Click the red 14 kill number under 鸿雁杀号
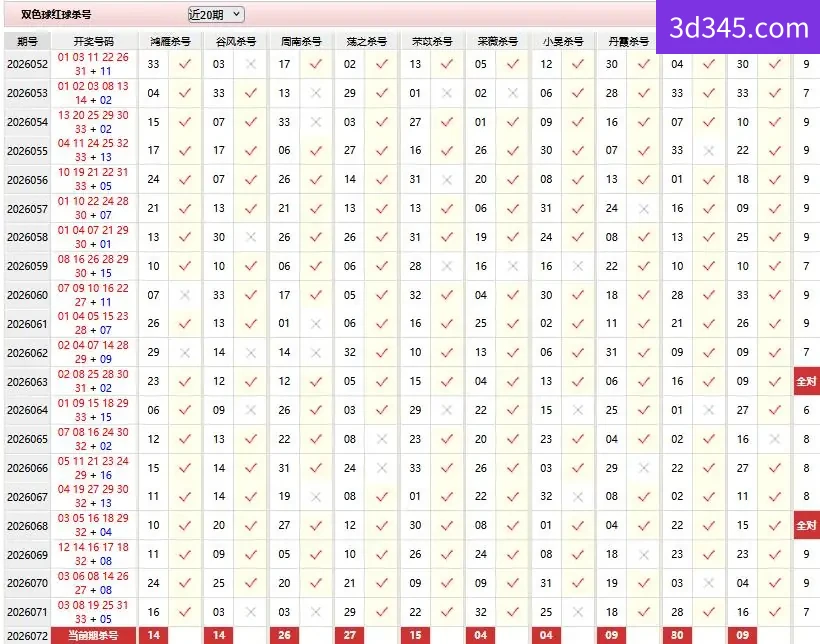The width and height of the screenshot is (820, 644). (154, 636)
